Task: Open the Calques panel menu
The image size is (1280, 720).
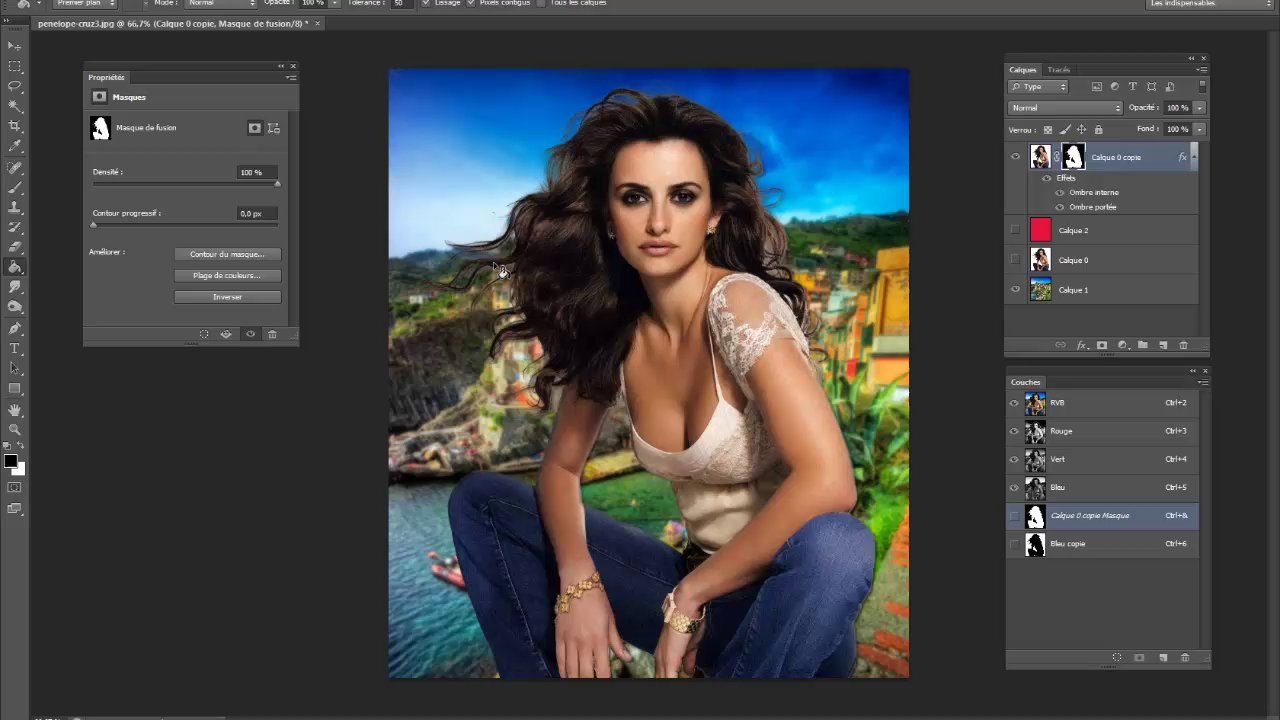Action: coord(1202,70)
